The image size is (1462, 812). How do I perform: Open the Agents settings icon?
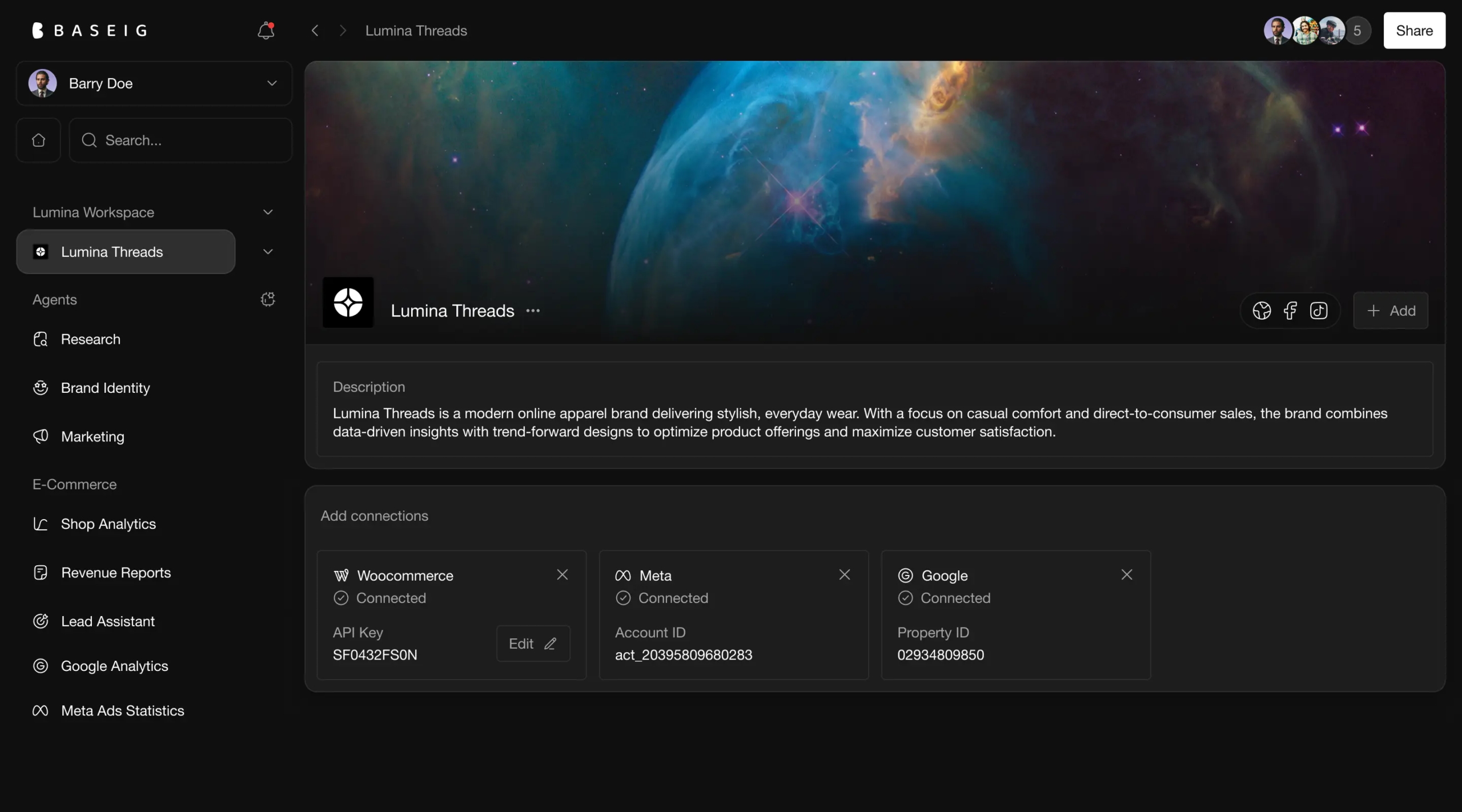pos(268,299)
